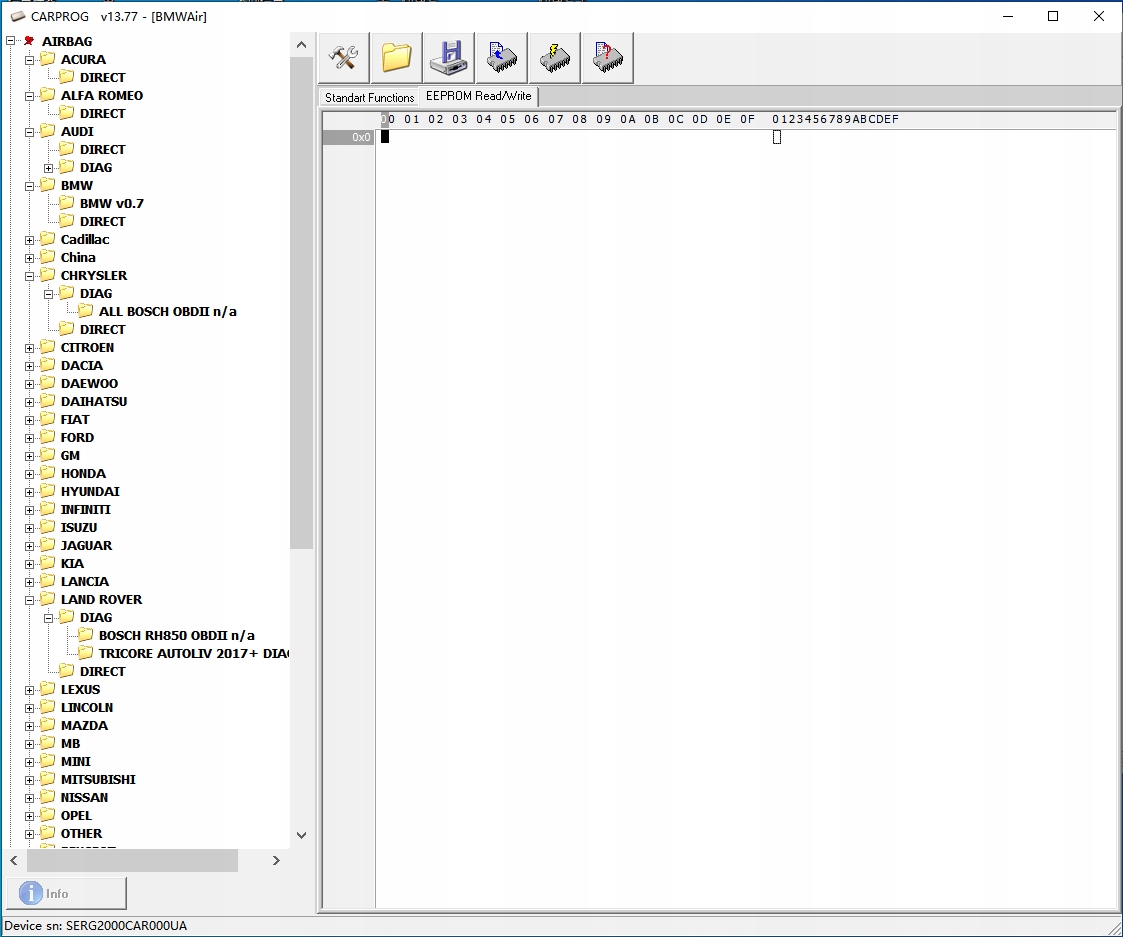1123x937 pixels.
Task: Click the LAND ROVER folder icon
Action: click(48, 599)
